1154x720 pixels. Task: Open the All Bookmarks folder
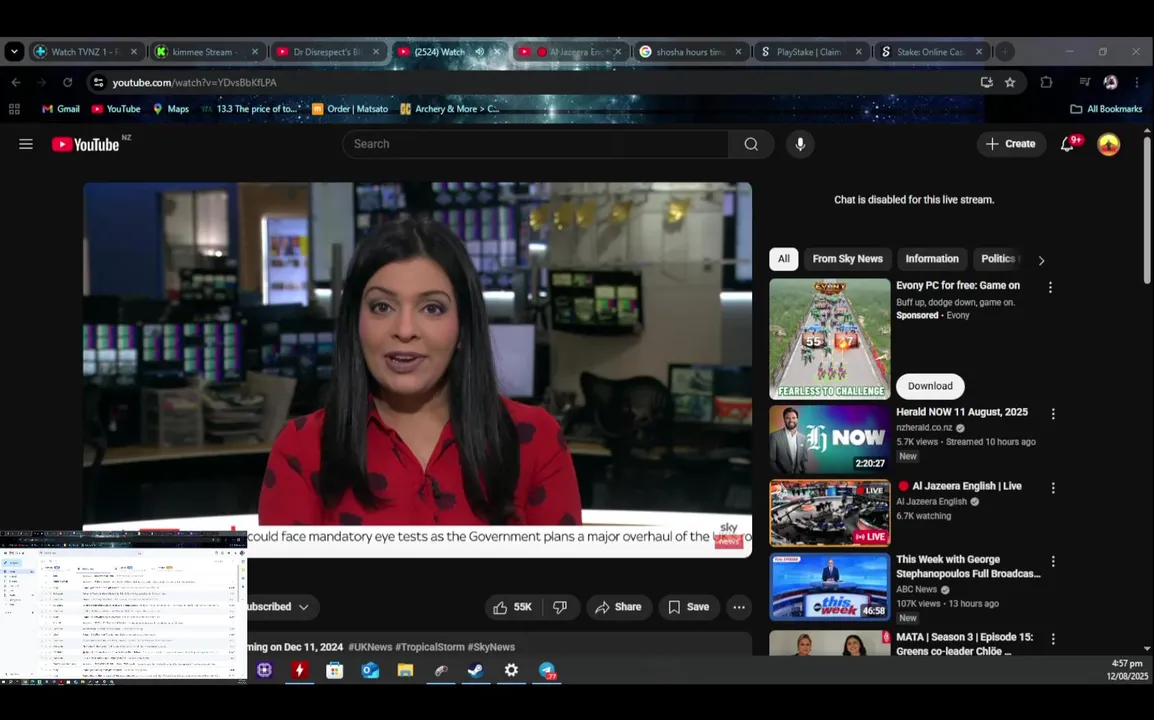coord(1106,109)
